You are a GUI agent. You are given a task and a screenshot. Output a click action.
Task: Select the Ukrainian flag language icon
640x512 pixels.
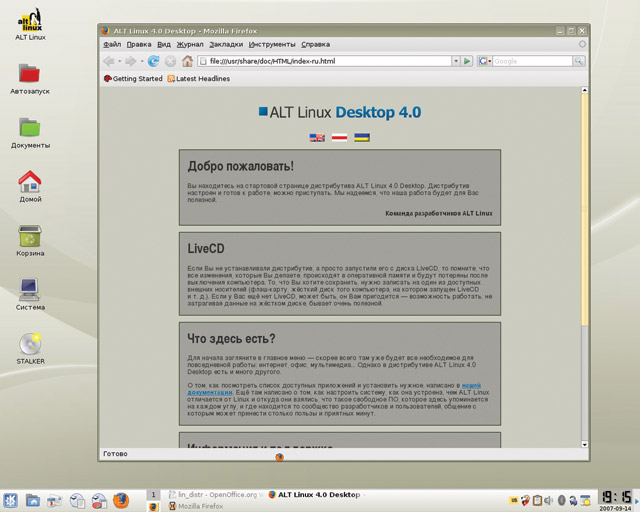tap(362, 138)
